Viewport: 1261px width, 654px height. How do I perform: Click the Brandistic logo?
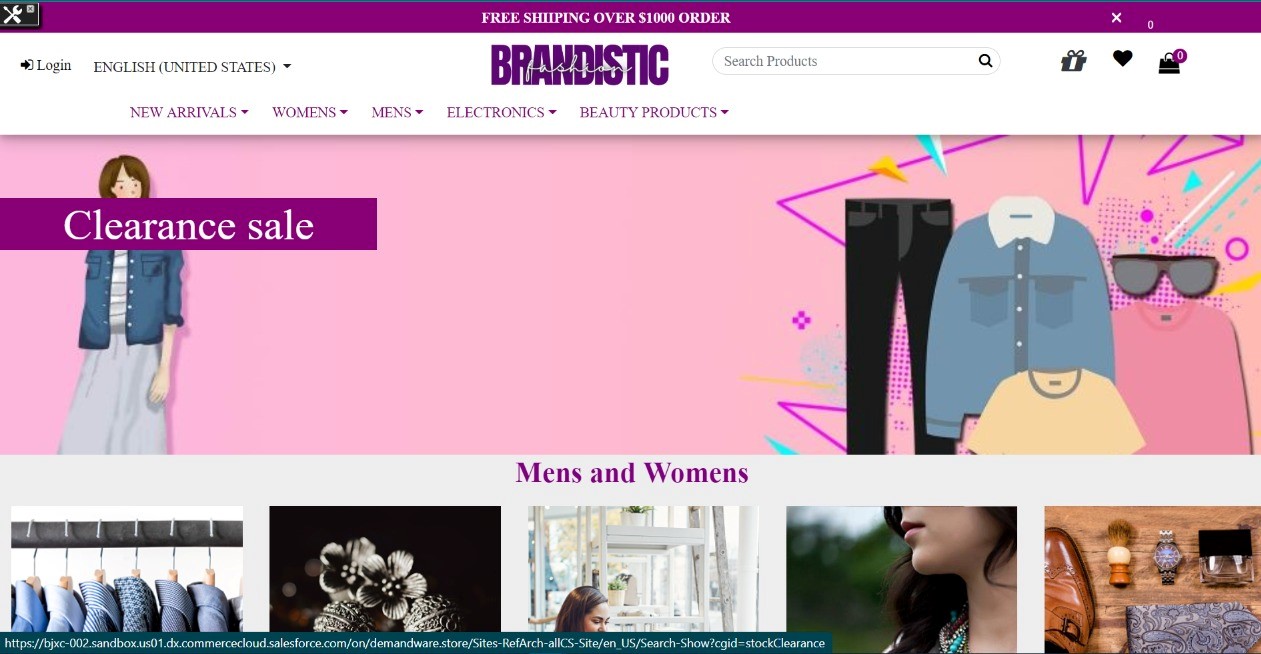(580, 65)
